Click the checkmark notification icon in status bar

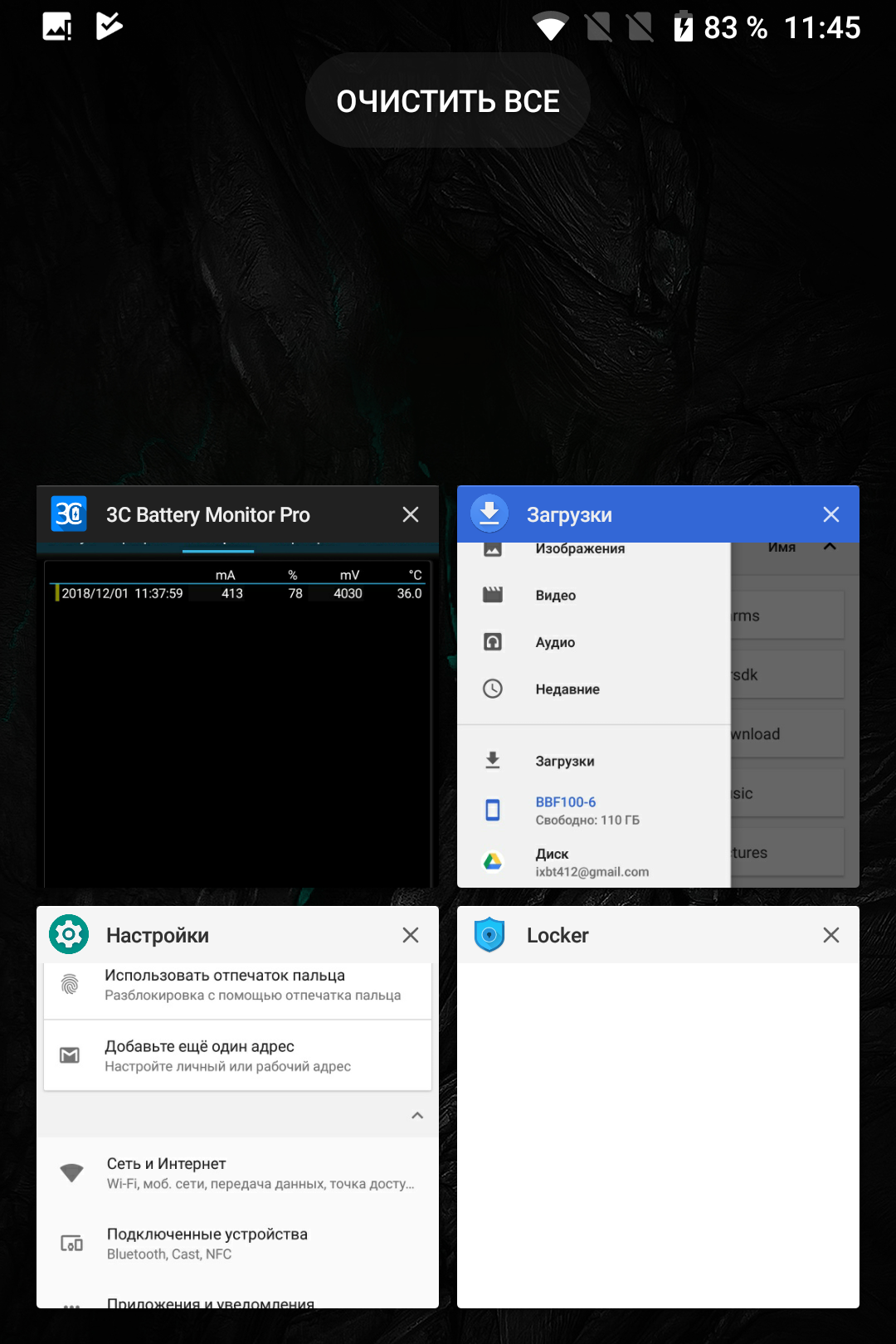point(109,27)
